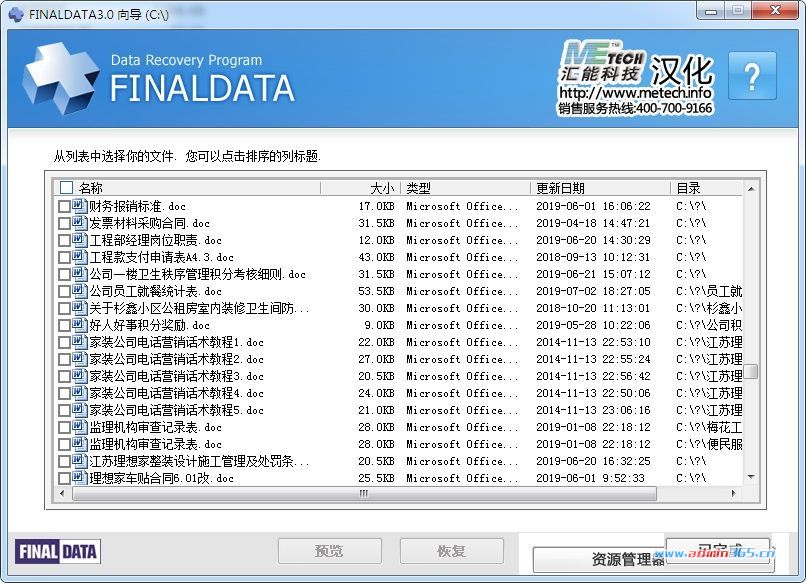This screenshot has height=583, width=806.
Task: Click Word icon of 家装公司电话营销话术教程2.doc
Action: (79, 358)
